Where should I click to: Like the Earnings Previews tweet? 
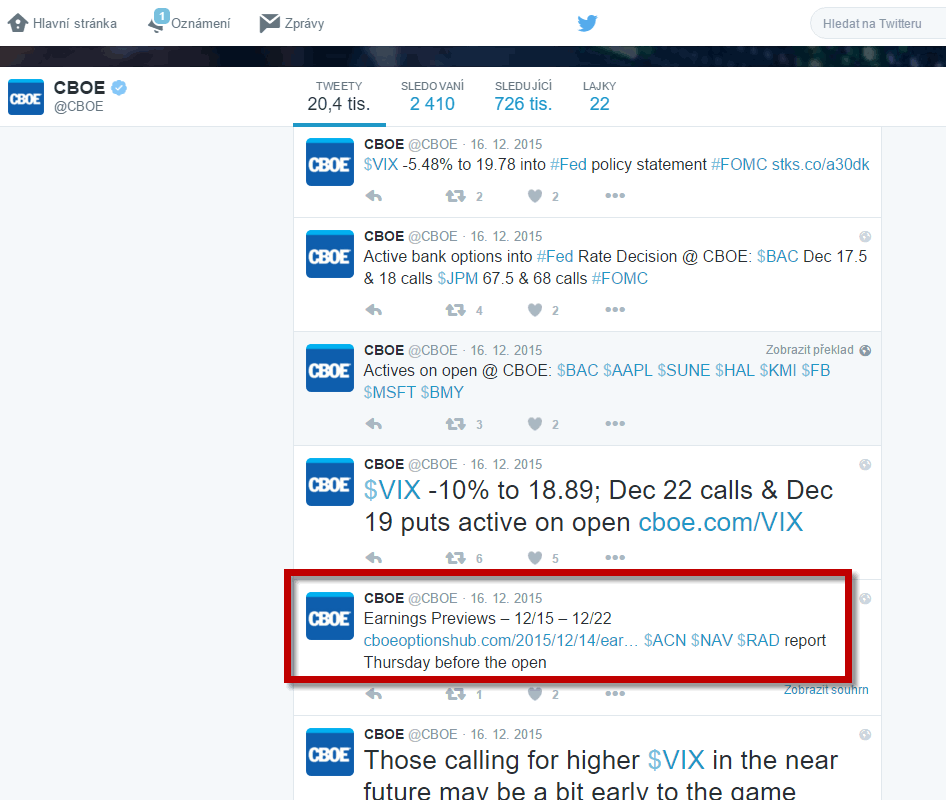point(535,694)
